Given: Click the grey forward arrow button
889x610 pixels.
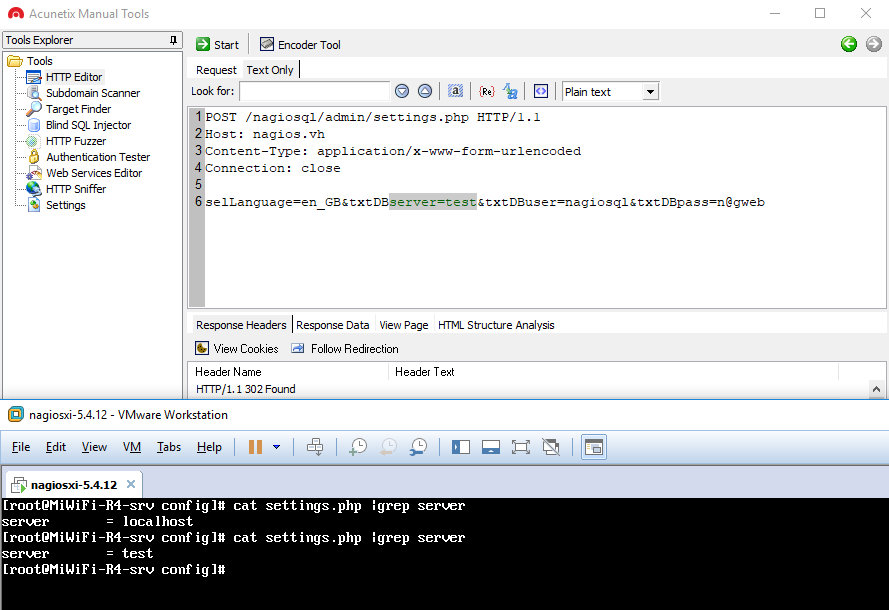Looking at the screenshot, I should (x=874, y=44).
